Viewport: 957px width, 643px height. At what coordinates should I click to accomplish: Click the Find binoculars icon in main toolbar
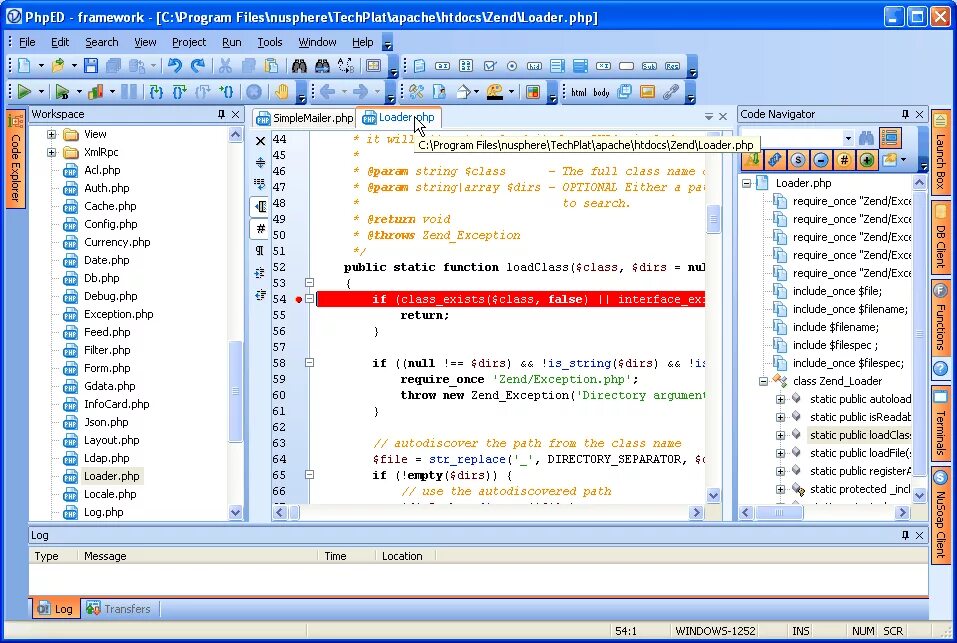pos(299,66)
